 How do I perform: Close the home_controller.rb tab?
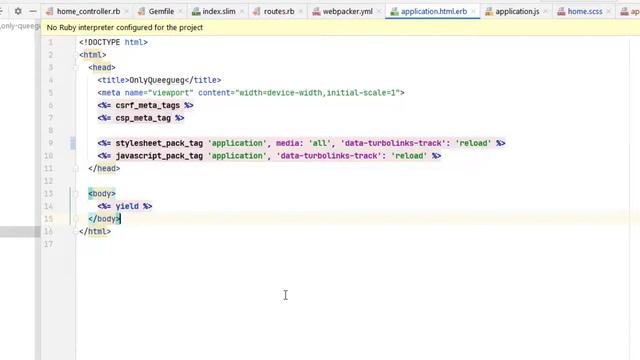coord(126,11)
